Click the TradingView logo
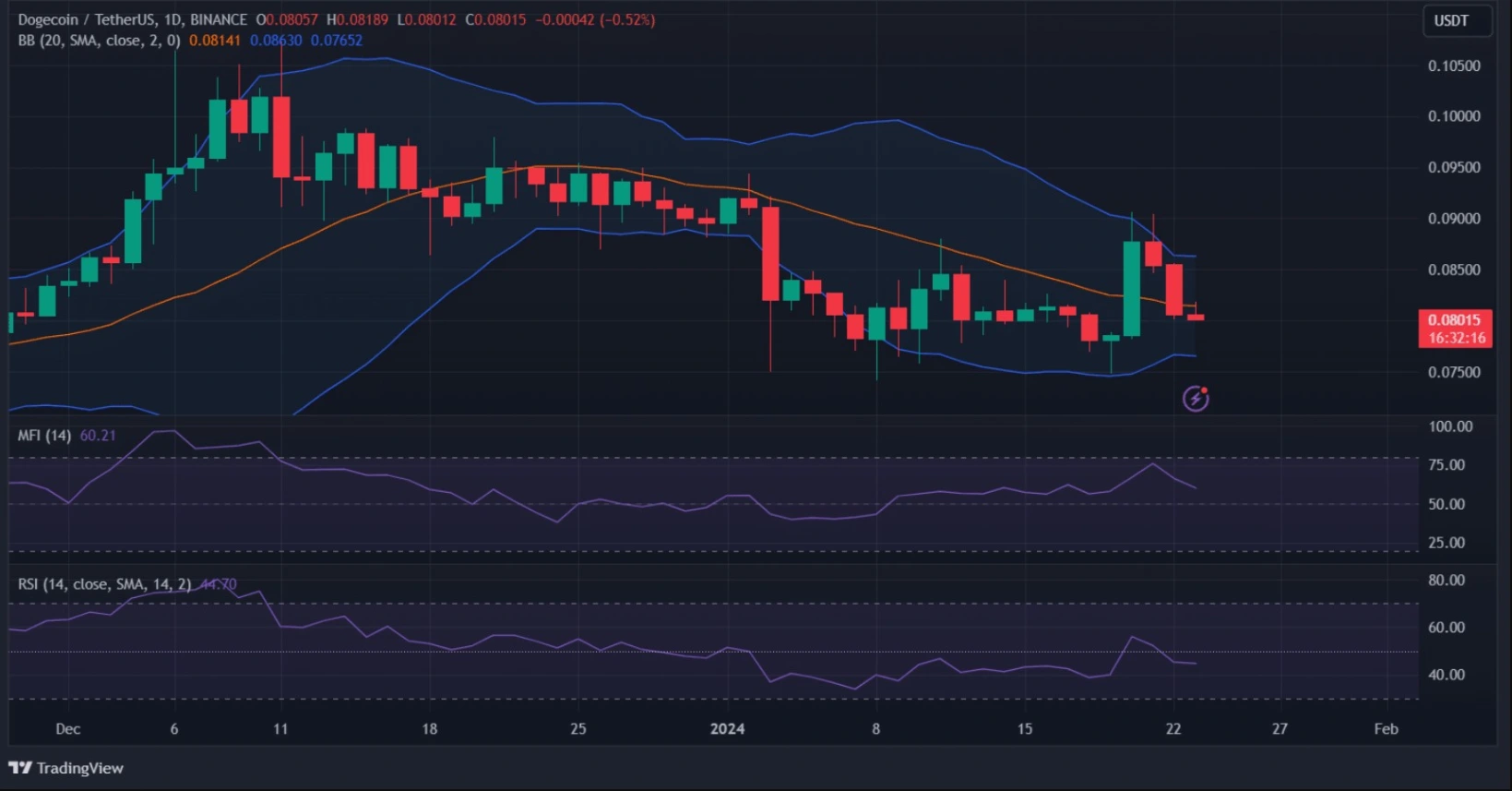The height and width of the screenshot is (791, 1512). (x=65, y=768)
